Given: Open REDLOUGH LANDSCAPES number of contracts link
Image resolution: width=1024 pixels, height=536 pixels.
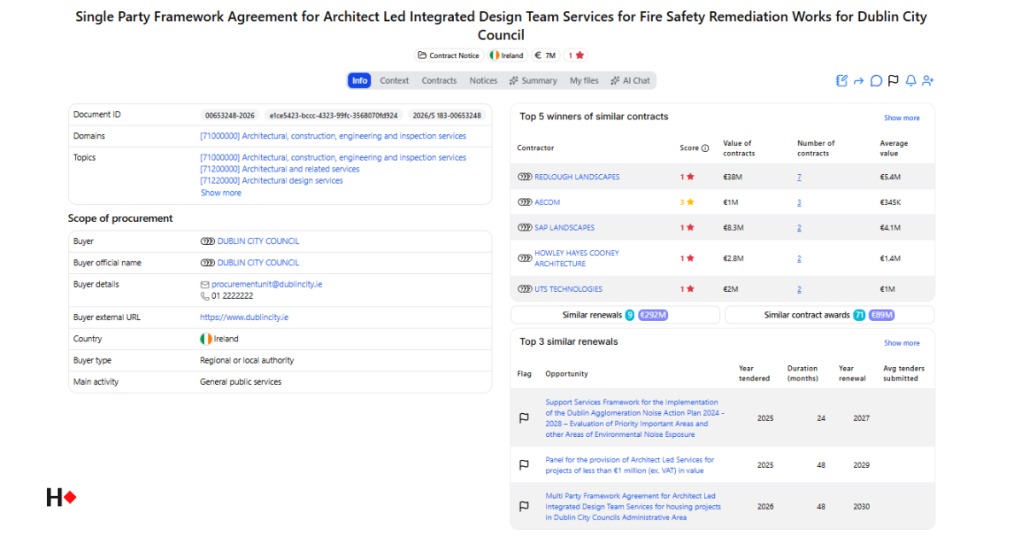Looking at the screenshot, I should pos(799,177).
